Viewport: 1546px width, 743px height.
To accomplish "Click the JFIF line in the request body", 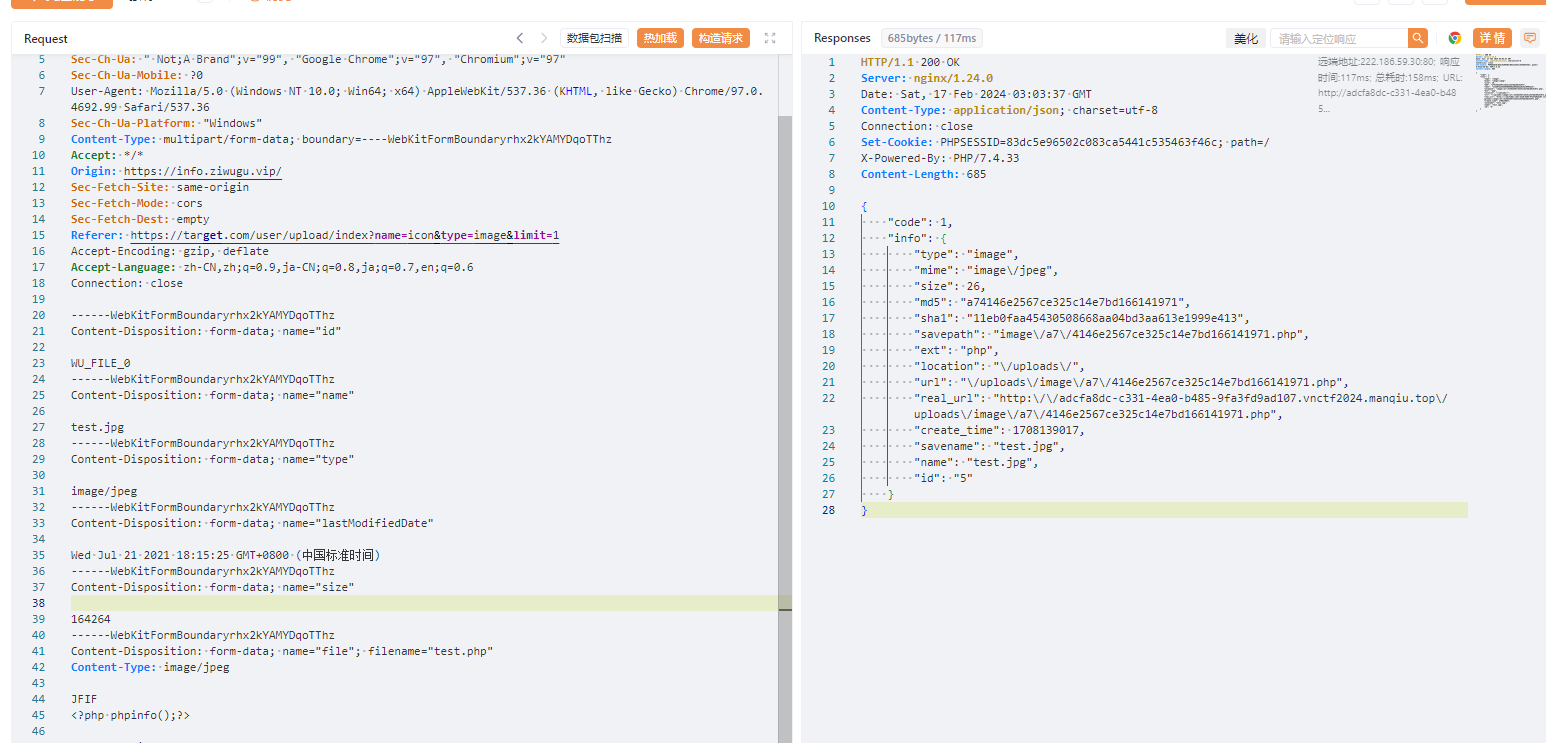I will tap(84, 699).
